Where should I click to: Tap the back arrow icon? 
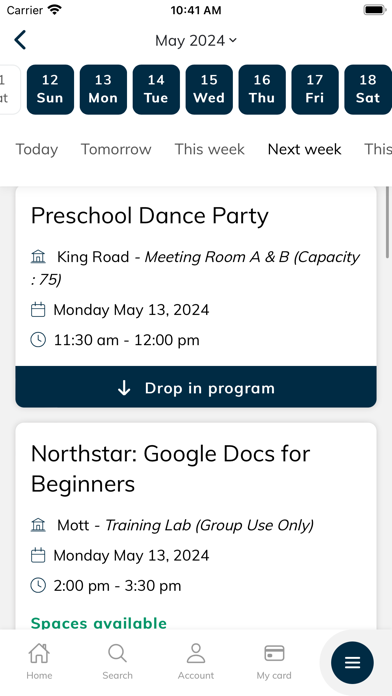pos(20,40)
